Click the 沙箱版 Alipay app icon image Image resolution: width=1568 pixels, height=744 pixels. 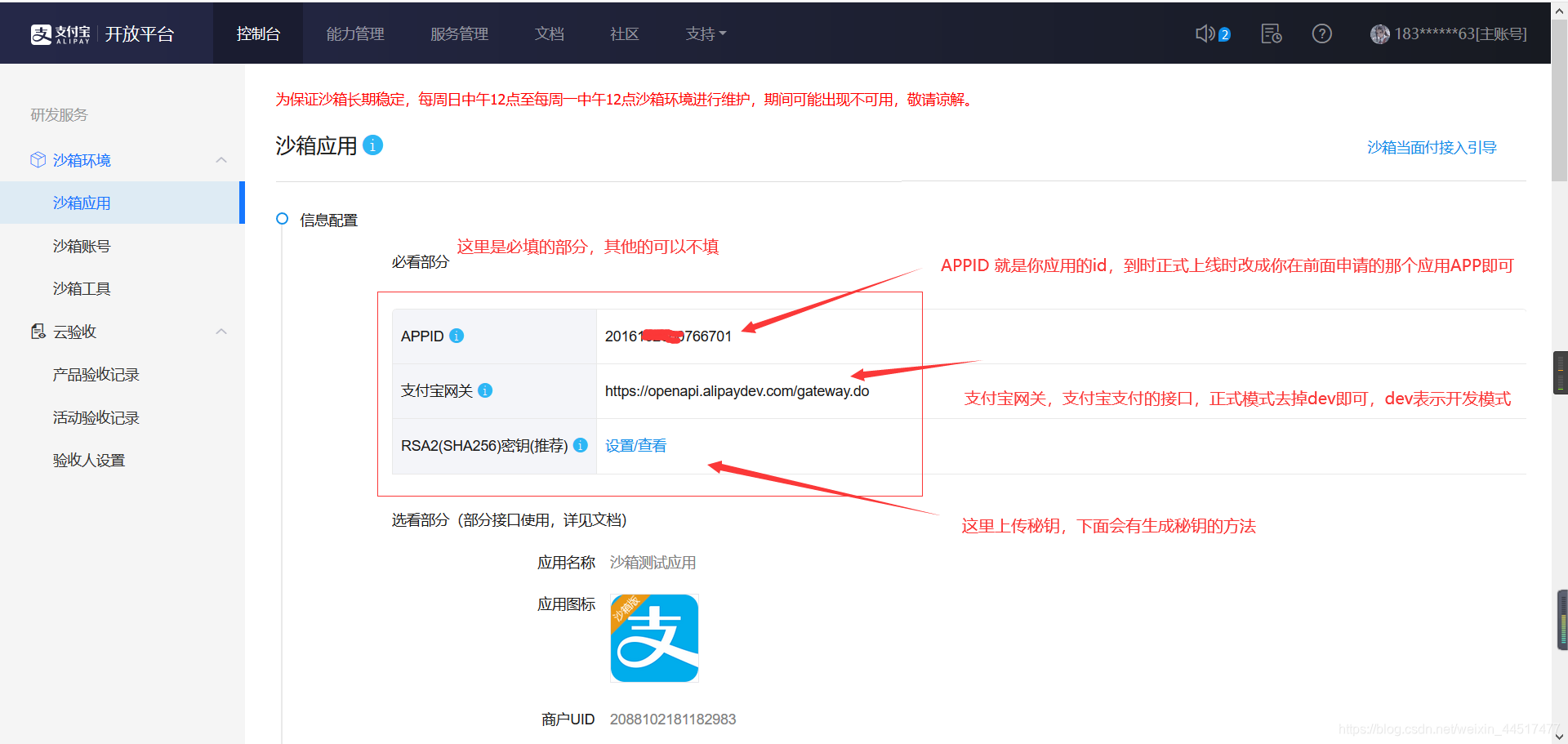[x=654, y=638]
